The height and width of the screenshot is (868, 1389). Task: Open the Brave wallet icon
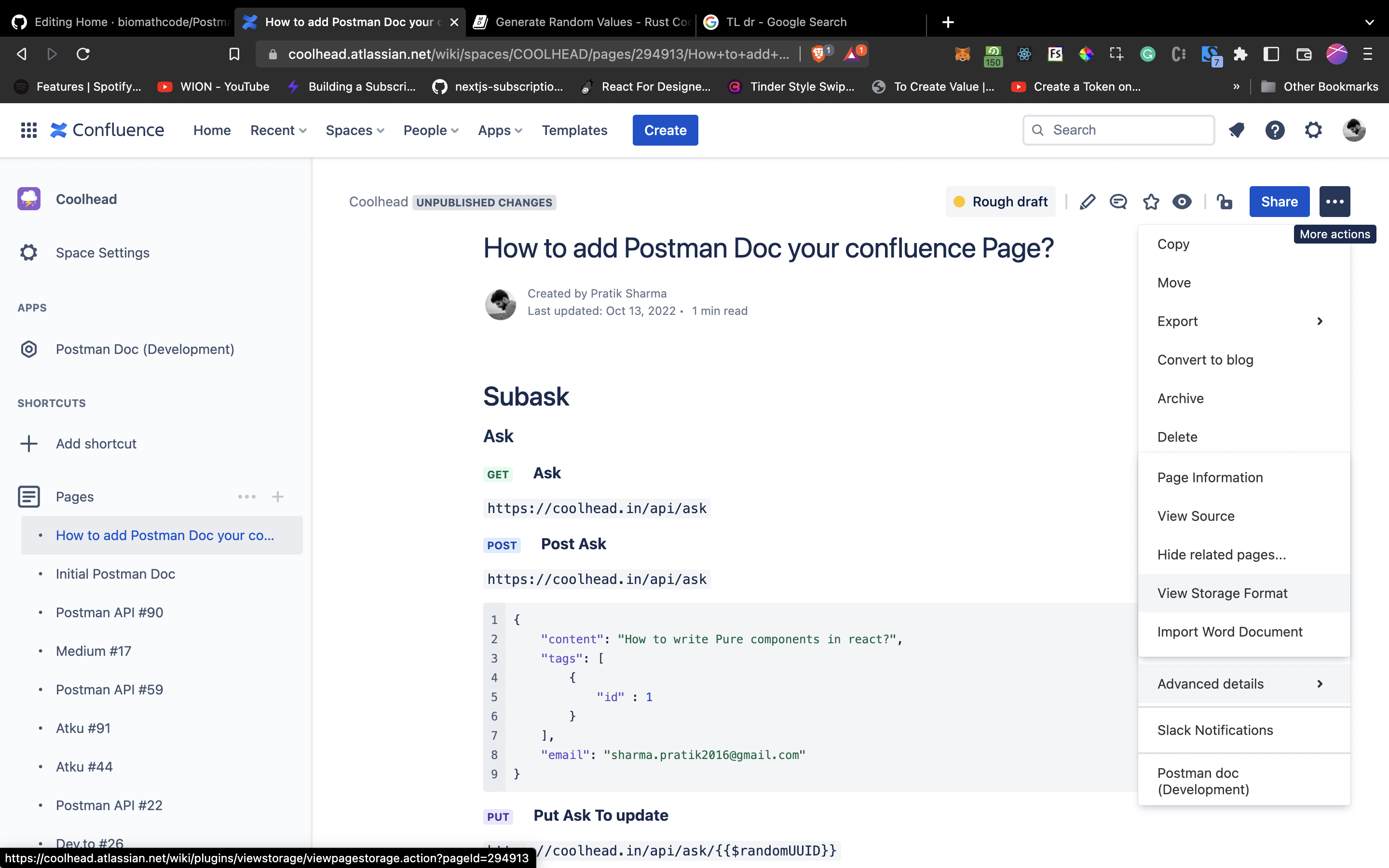click(1304, 54)
